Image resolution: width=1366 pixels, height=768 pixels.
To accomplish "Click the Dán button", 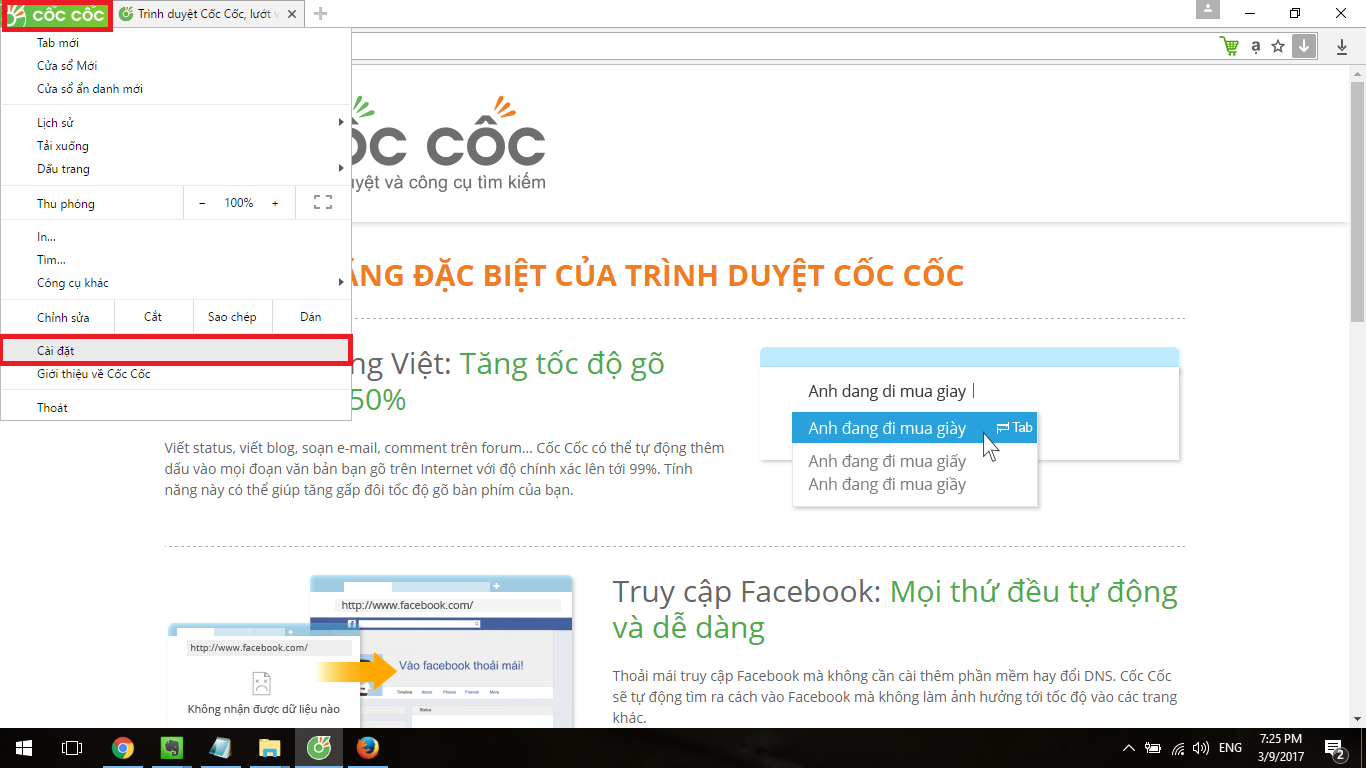I will point(310,316).
